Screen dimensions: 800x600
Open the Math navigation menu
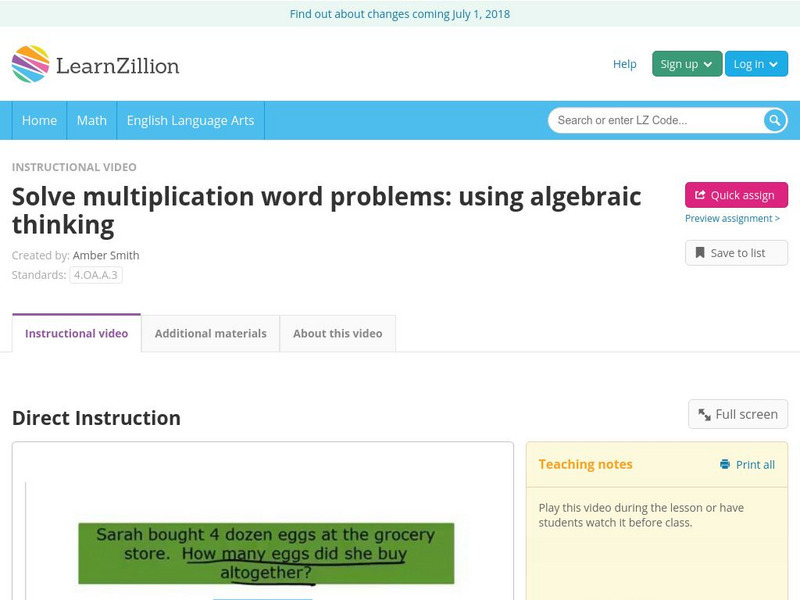[x=91, y=120]
